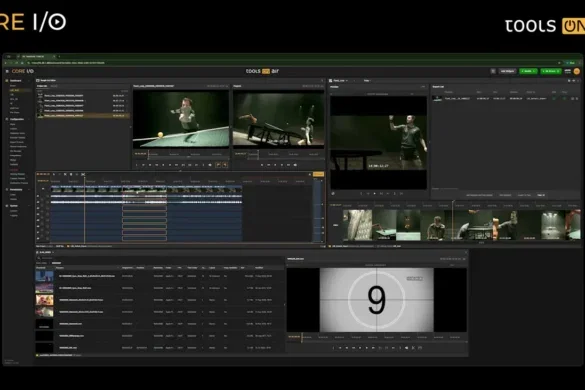585x390 pixels.
Task: Click the solid orange button in the timeline header
Action: (318, 174)
